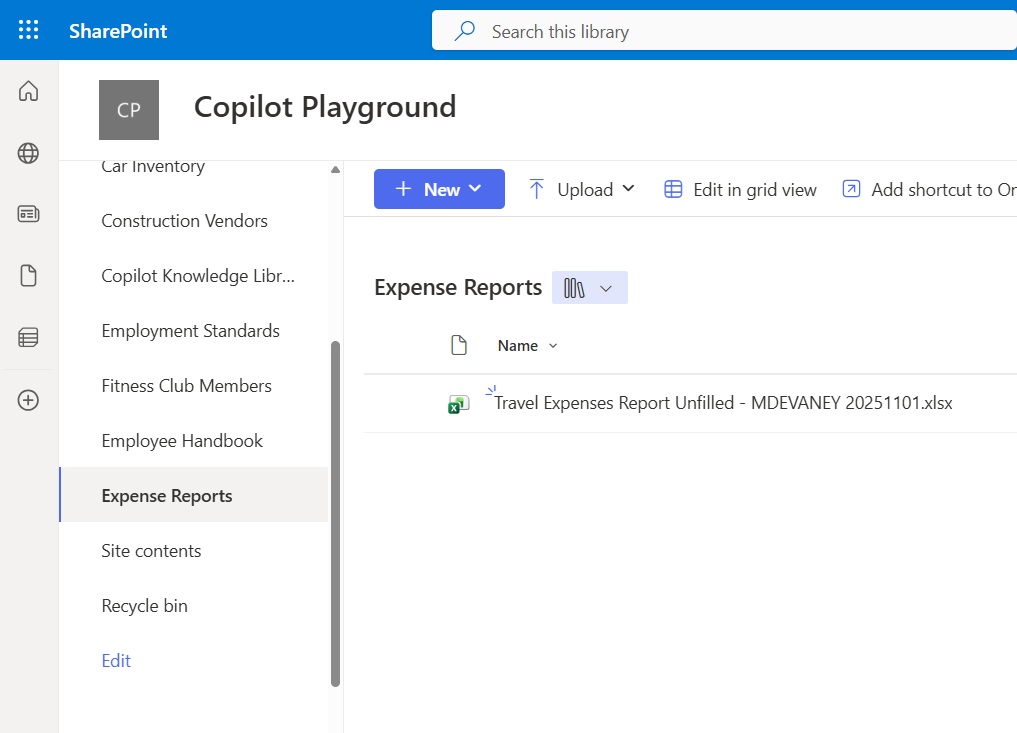Click the Home icon in left rail
1017x733 pixels.
coord(28,92)
